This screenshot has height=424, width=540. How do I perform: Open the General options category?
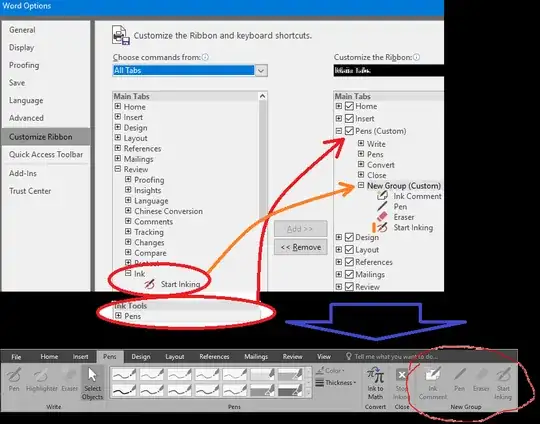coord(22,30)
